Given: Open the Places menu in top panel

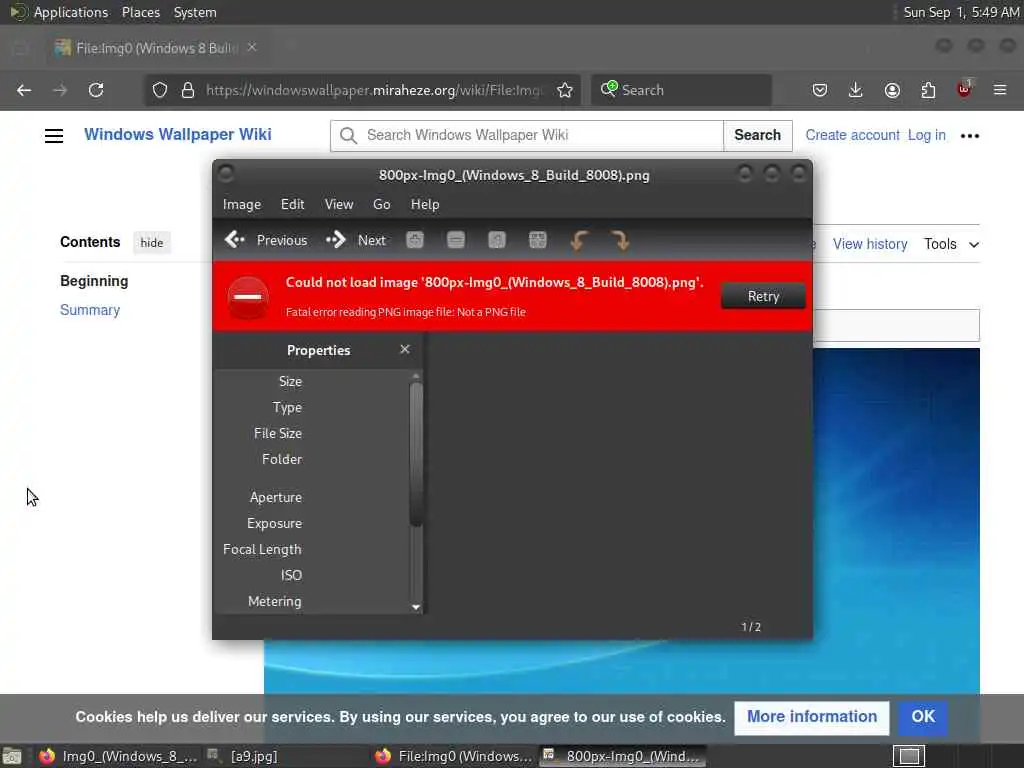Looking at the screenshot, I should pos(141,12).
